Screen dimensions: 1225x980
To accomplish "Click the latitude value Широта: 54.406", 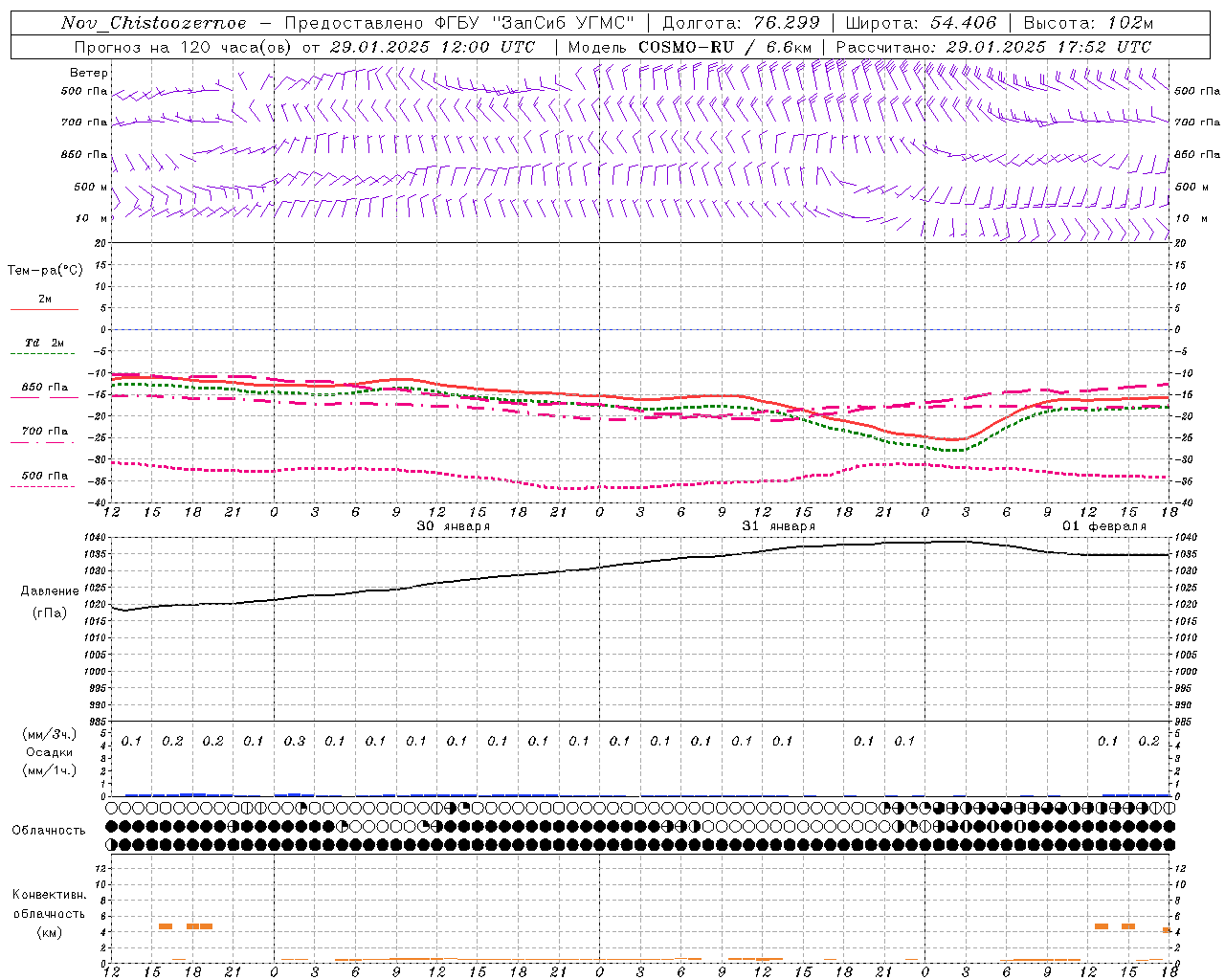I will point(921,23).
